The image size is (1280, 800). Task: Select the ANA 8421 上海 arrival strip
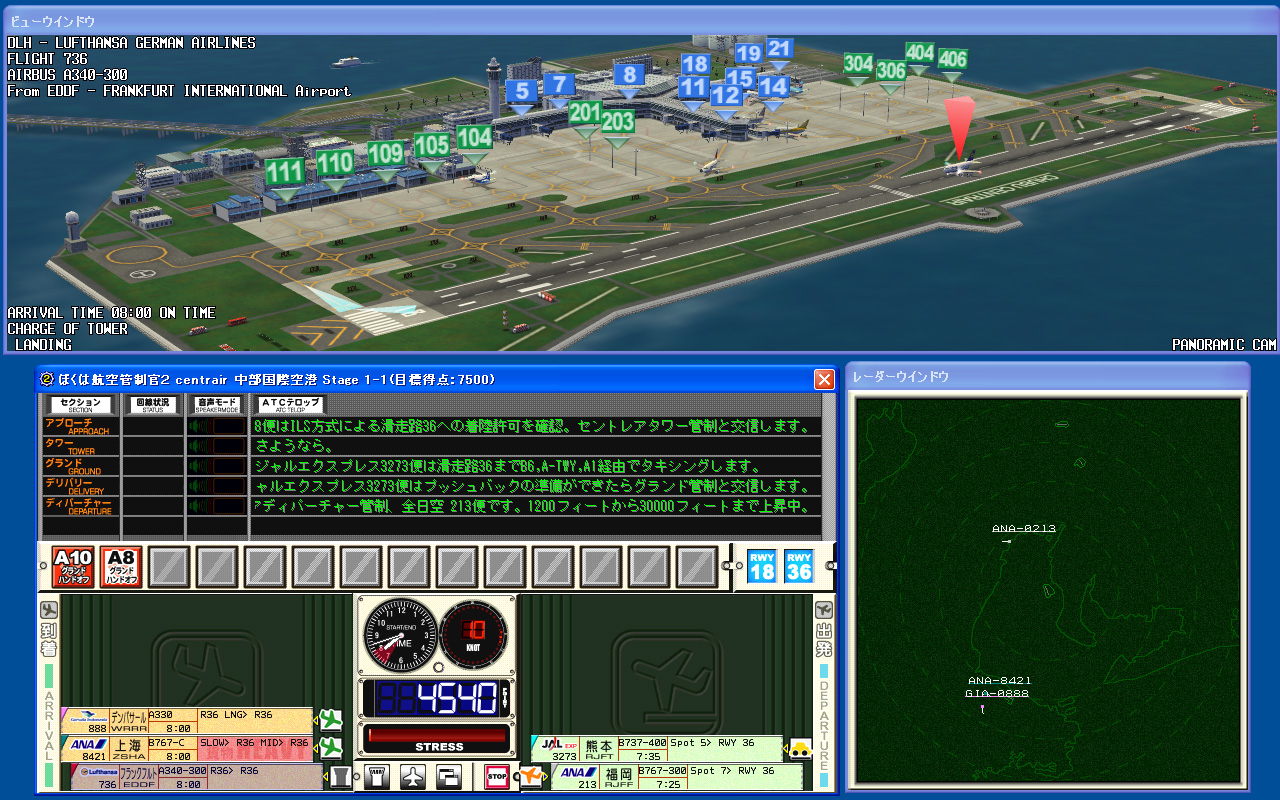tap(187, 749)
